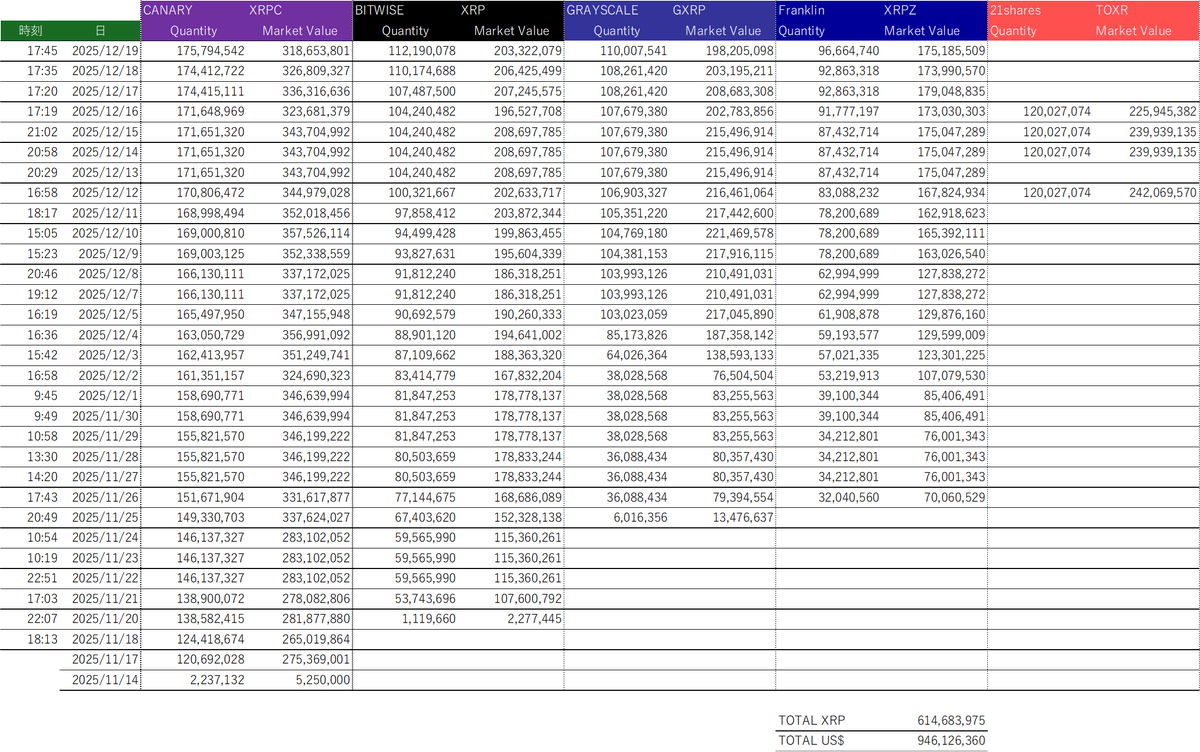
Task: Select Franklin quantity 96,664,740
Action: click(848, 51)
